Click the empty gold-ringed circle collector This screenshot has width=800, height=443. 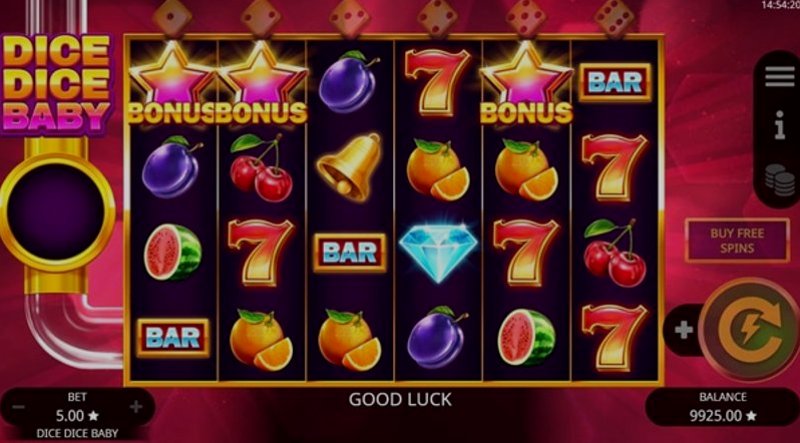tap(56, 212)
